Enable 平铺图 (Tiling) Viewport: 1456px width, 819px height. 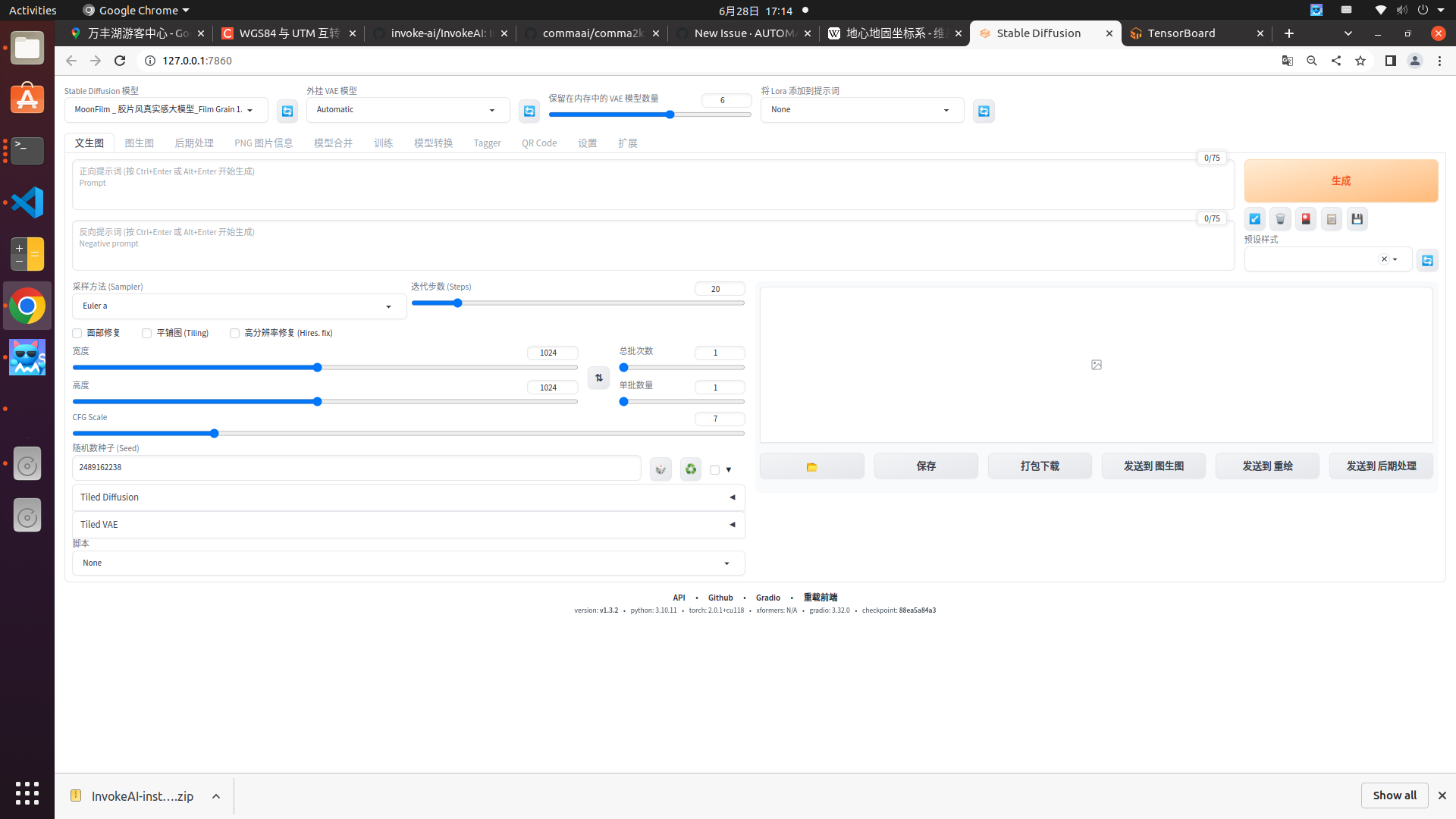(x=146, y=333)
